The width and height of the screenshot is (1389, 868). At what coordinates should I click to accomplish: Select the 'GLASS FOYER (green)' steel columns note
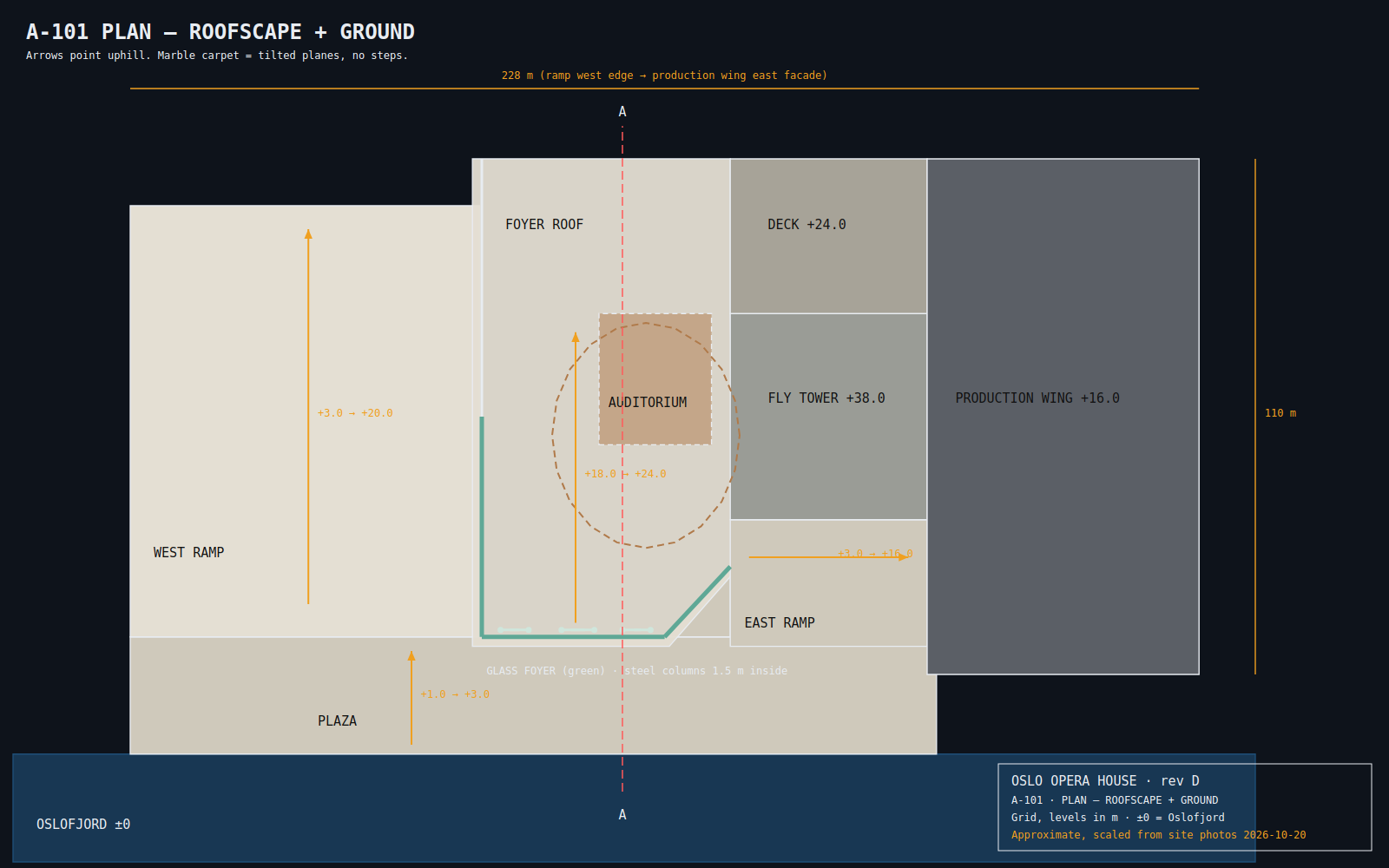pos(637,671)
